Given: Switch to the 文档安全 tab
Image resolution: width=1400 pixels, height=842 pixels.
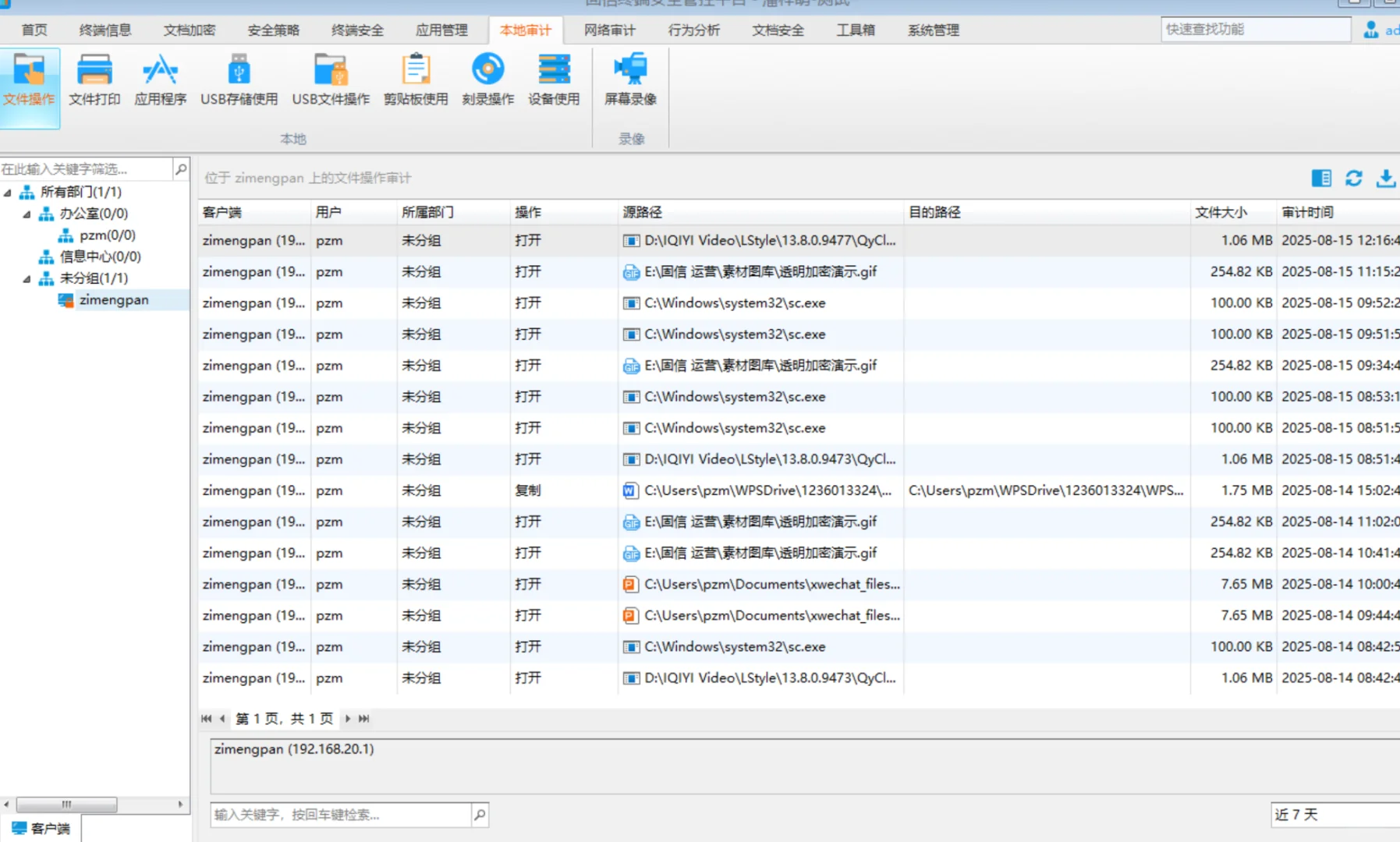Looking at the screenshot, I should click(778, 30).
